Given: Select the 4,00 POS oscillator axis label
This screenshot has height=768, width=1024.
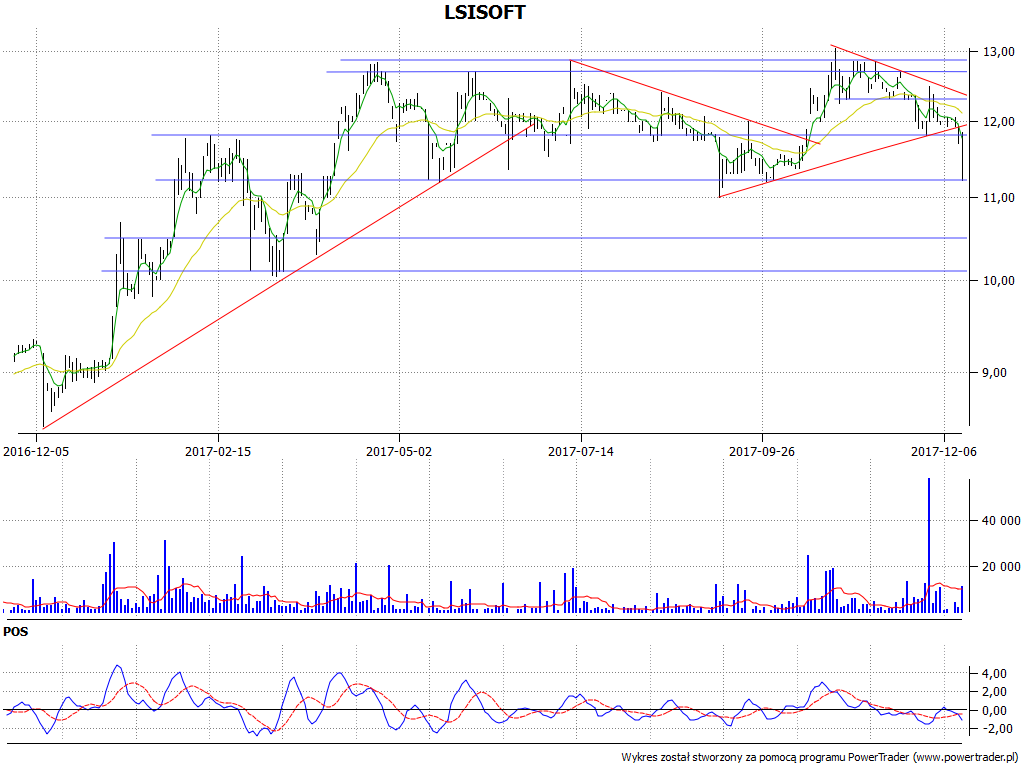Looking at the screenshot, I should 993,673.
